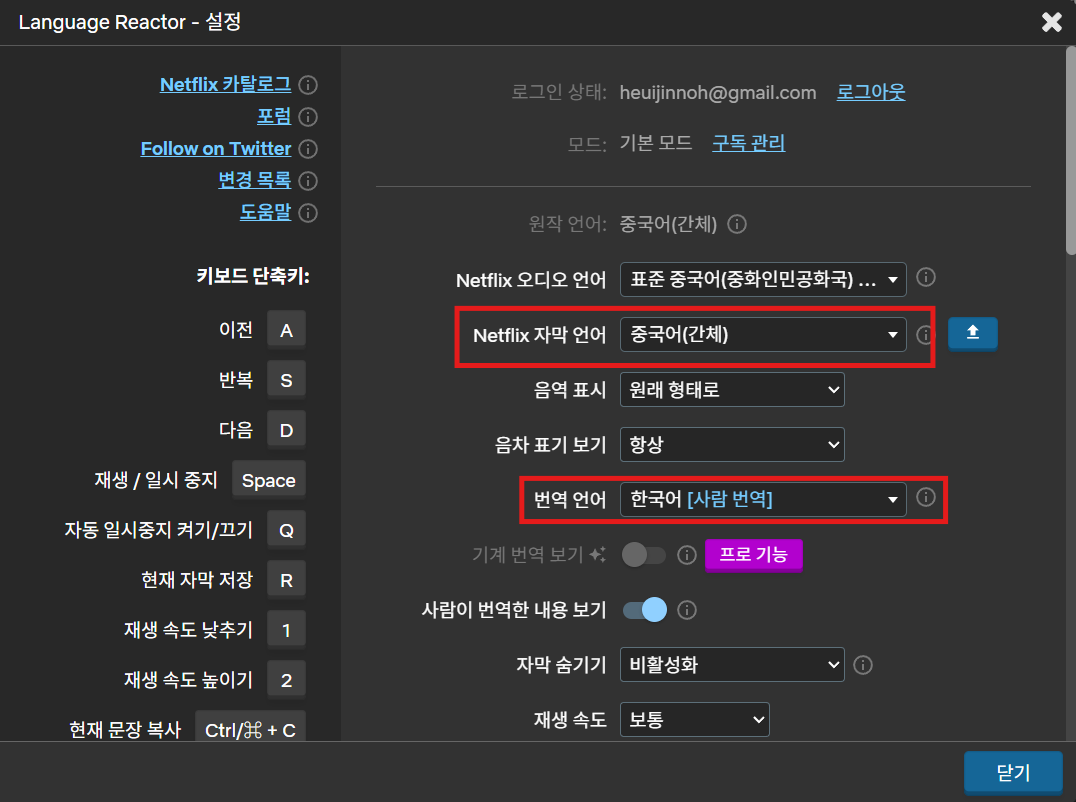Toggle the 기계 번역 보기 switch

pos(644,555)
